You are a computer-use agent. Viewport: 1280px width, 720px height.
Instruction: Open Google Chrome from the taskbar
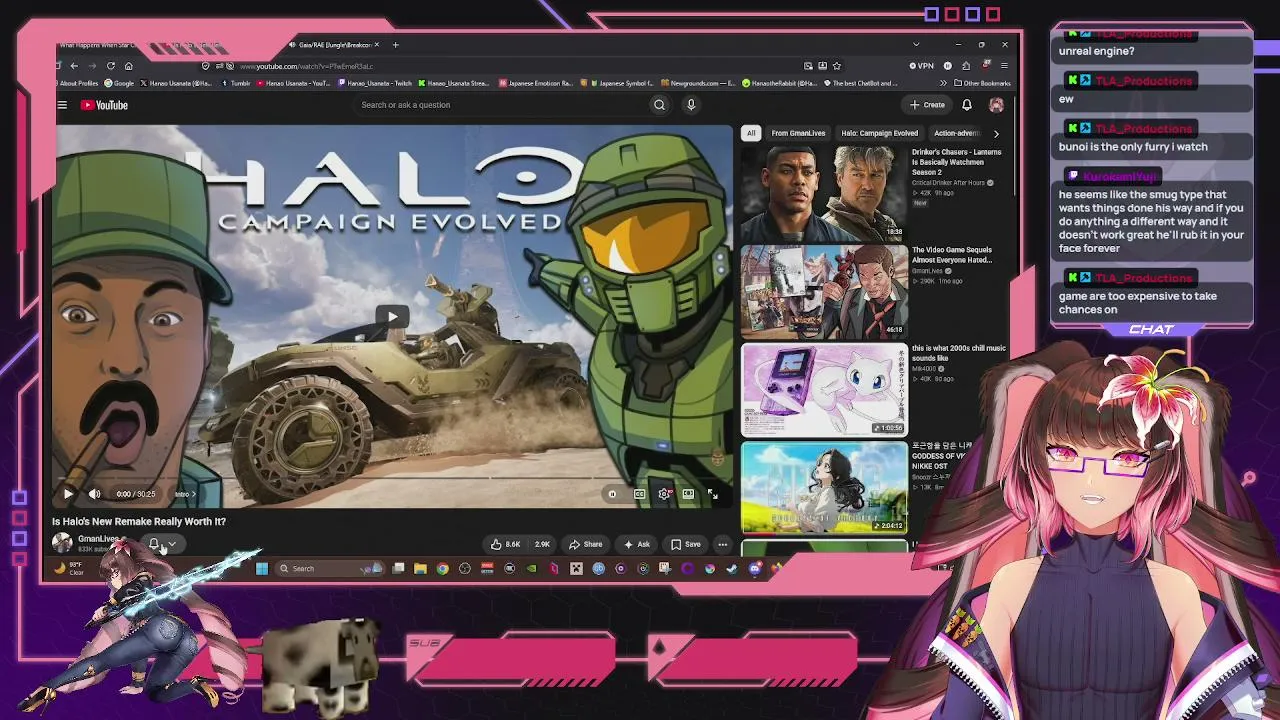442,569
